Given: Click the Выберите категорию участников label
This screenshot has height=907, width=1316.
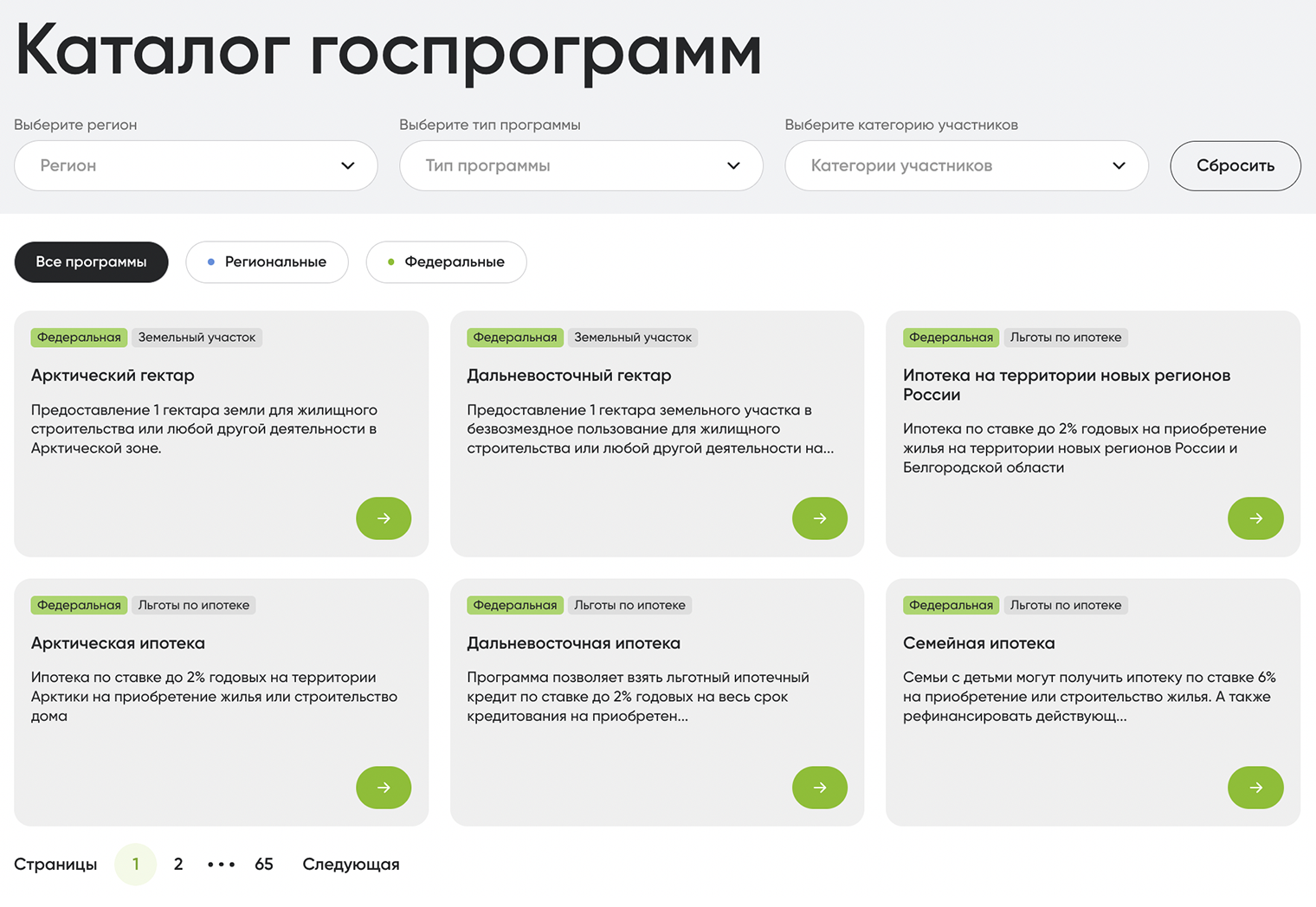Looking at the screenshot, I should pyautogui.click(x=901, y=125).
